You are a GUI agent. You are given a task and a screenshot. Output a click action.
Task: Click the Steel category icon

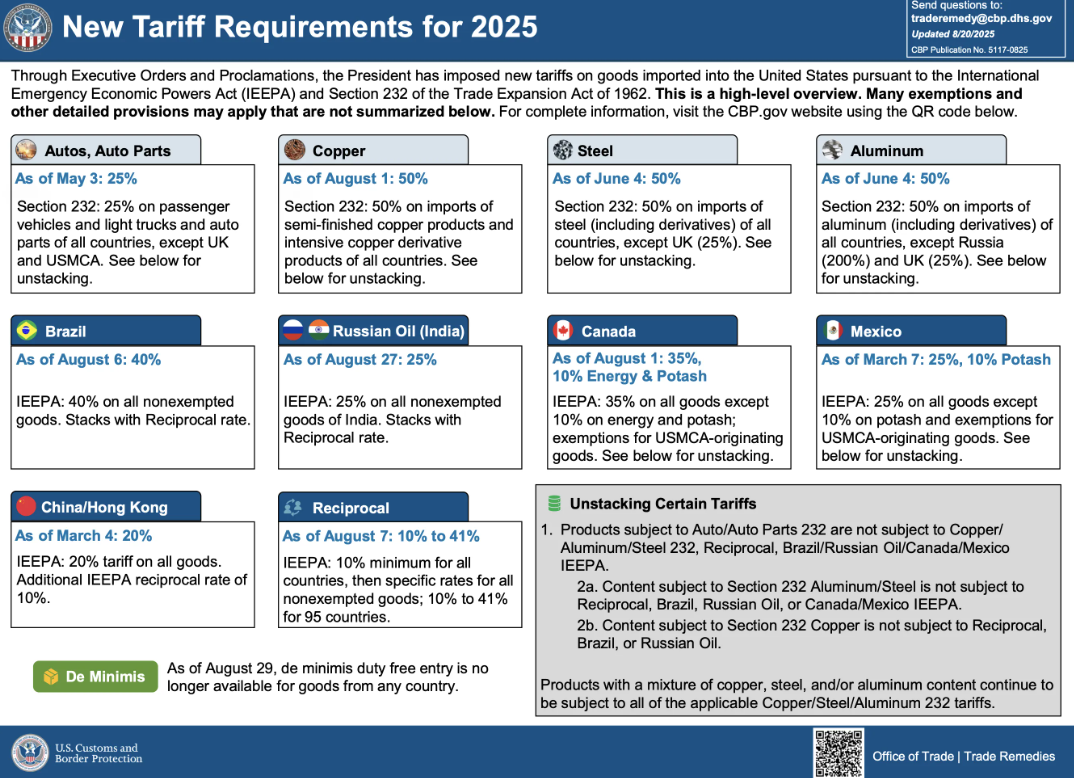click(562, 150)
